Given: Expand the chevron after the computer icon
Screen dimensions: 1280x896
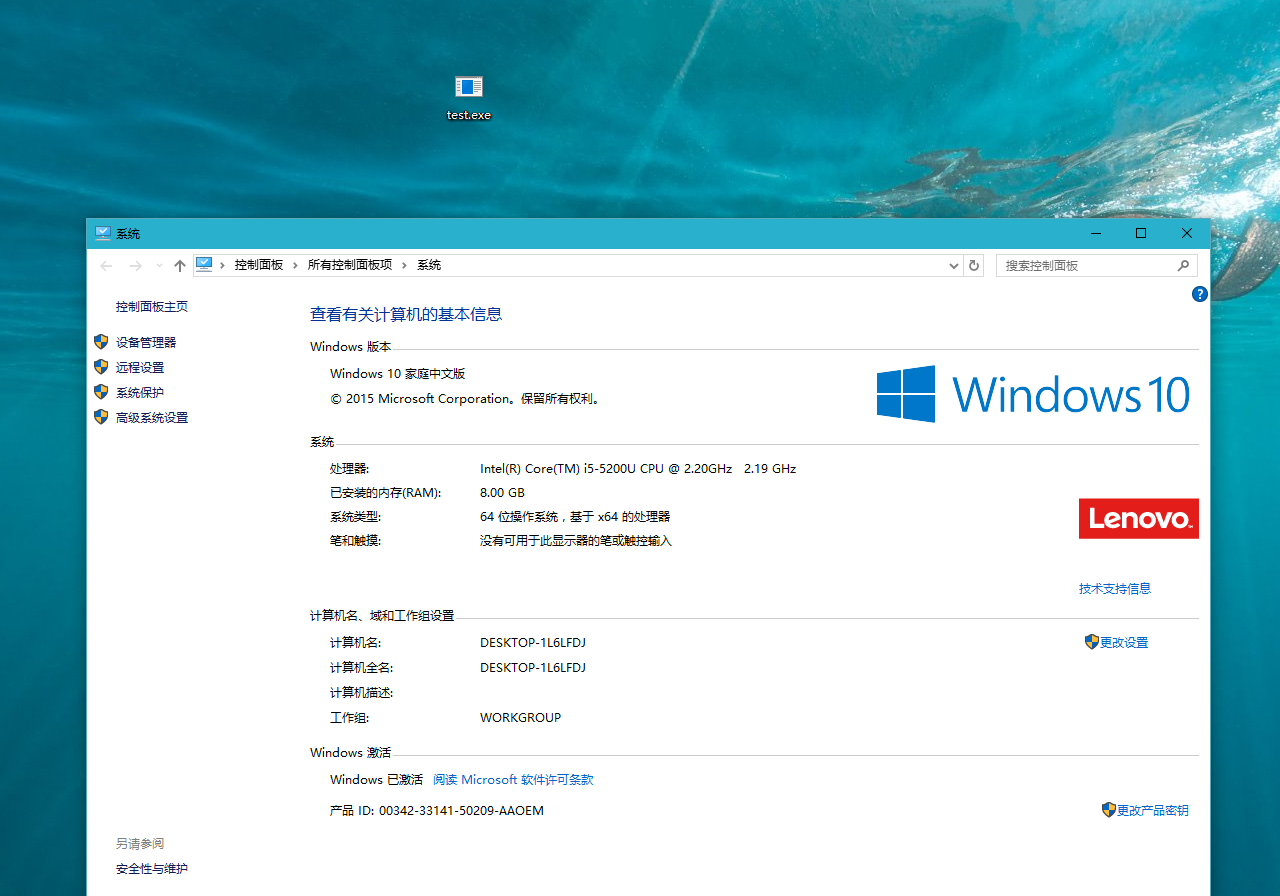Looking at the screenshot, I should (x=222, y=265).
